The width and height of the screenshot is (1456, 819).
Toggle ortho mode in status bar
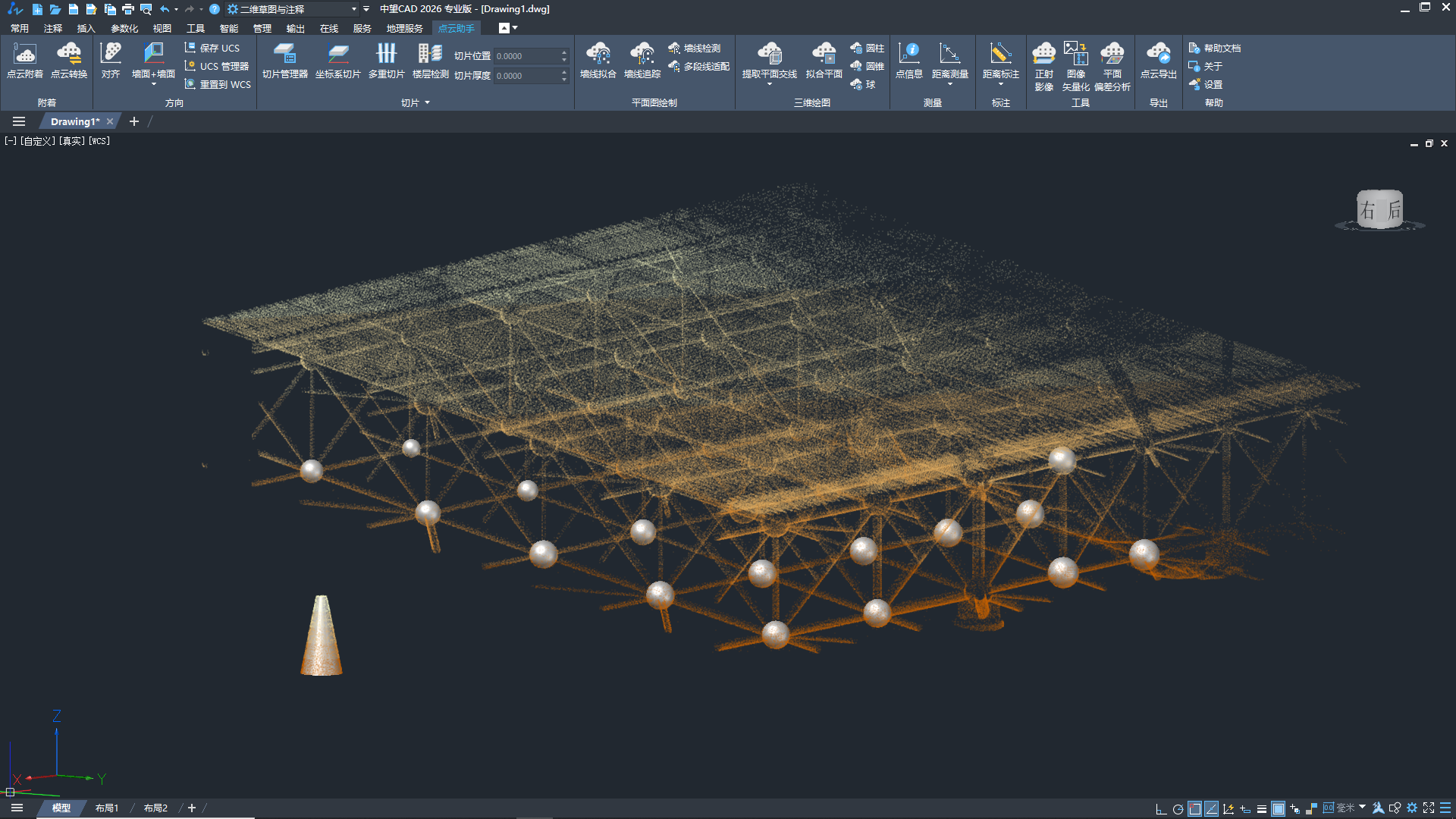click(x=1161, y=808)
